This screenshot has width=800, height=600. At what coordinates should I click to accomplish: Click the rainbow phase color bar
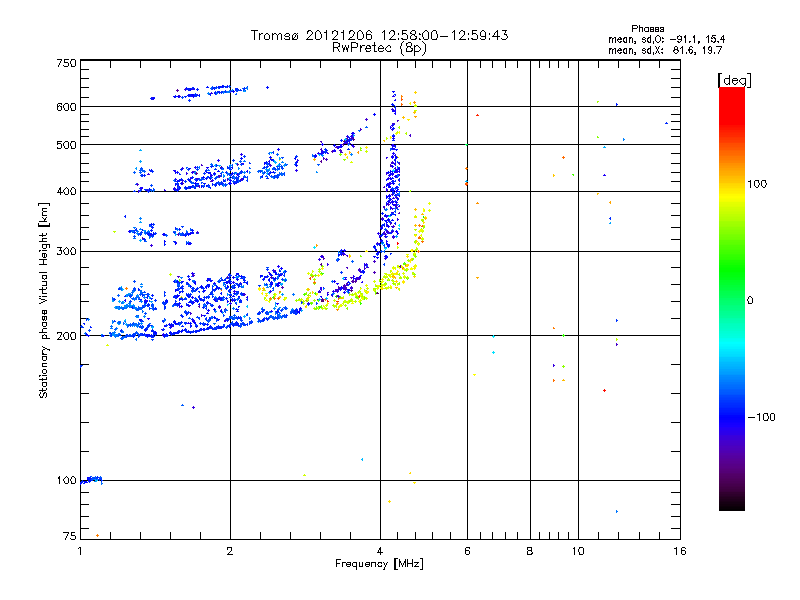pos(732,298)
